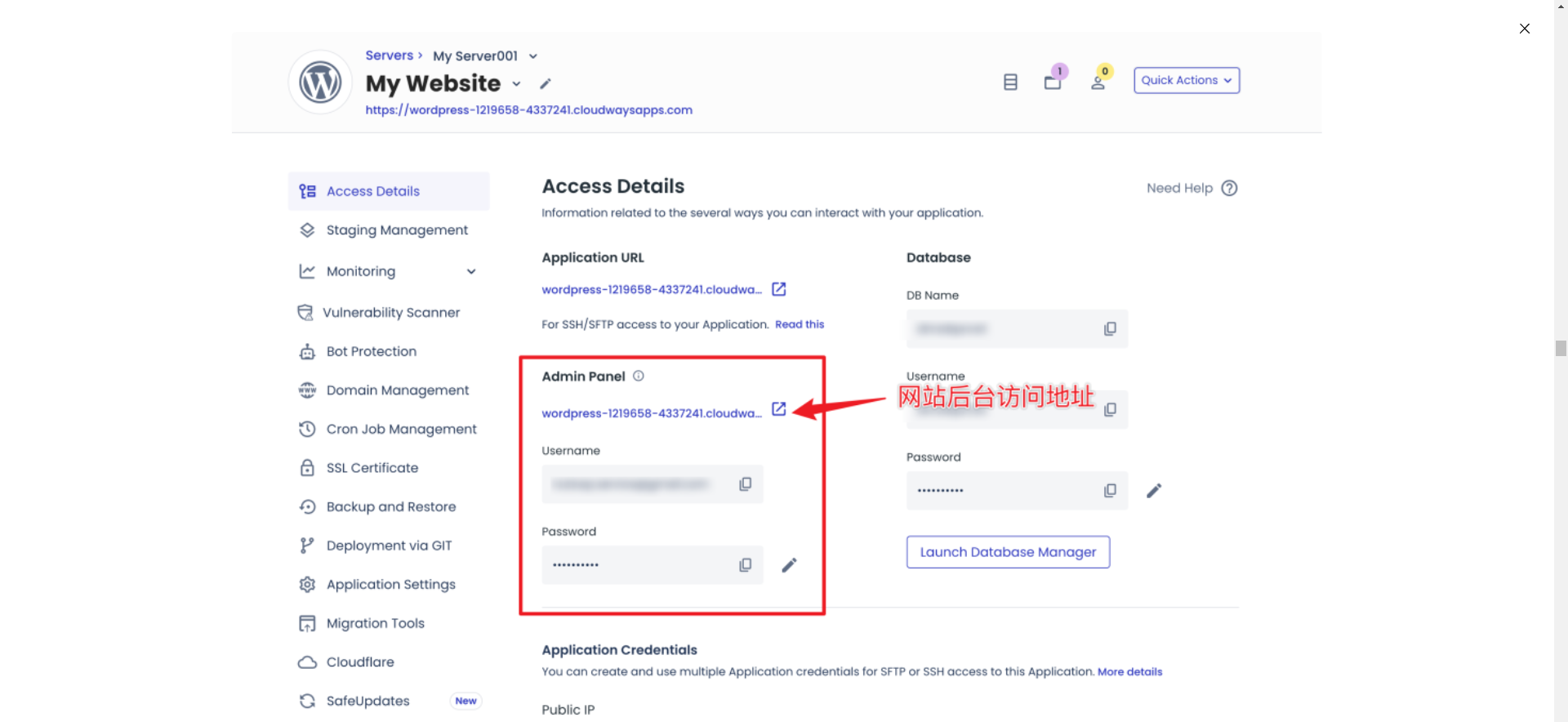The width and height of the screenshot is (1568, 722).
Task: Expand the Monitoring submenu chevron
Action: coord(471,271)
